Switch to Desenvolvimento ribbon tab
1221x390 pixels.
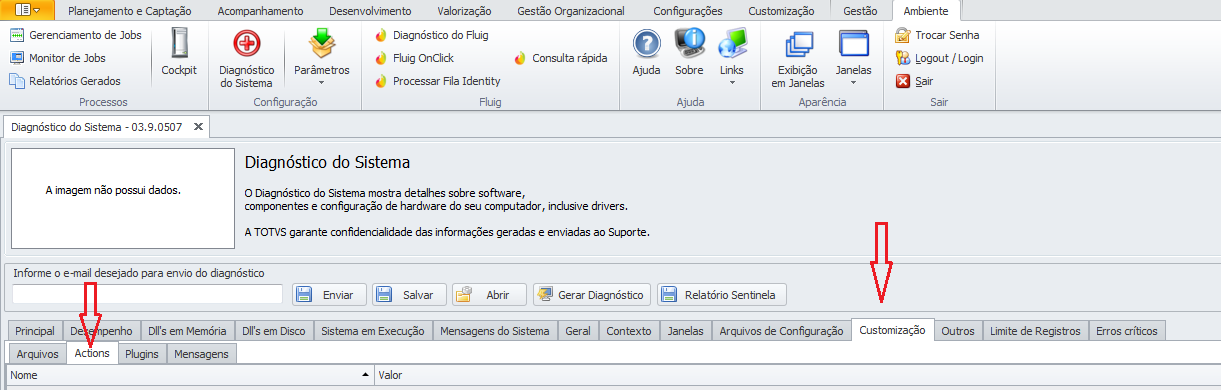pyautogui.click(x=369, y=11)
